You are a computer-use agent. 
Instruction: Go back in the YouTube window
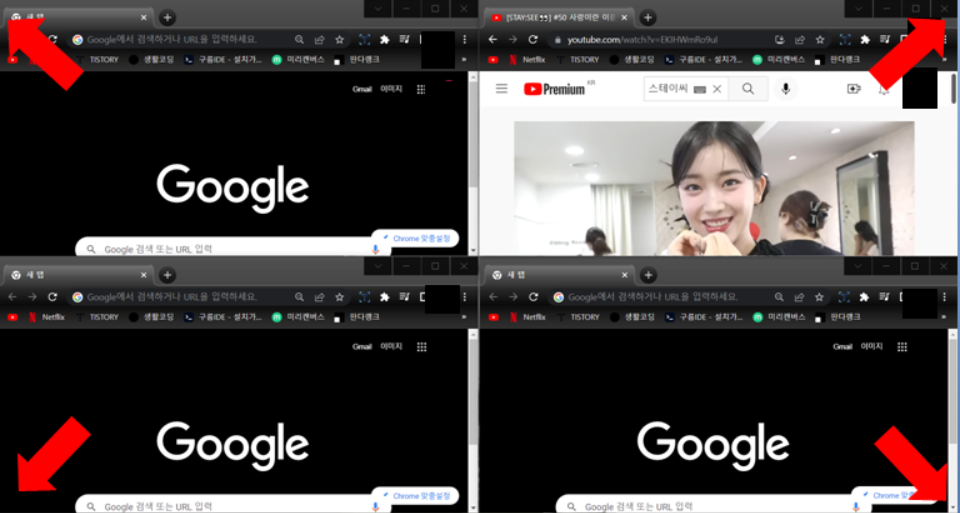(493, 39)
